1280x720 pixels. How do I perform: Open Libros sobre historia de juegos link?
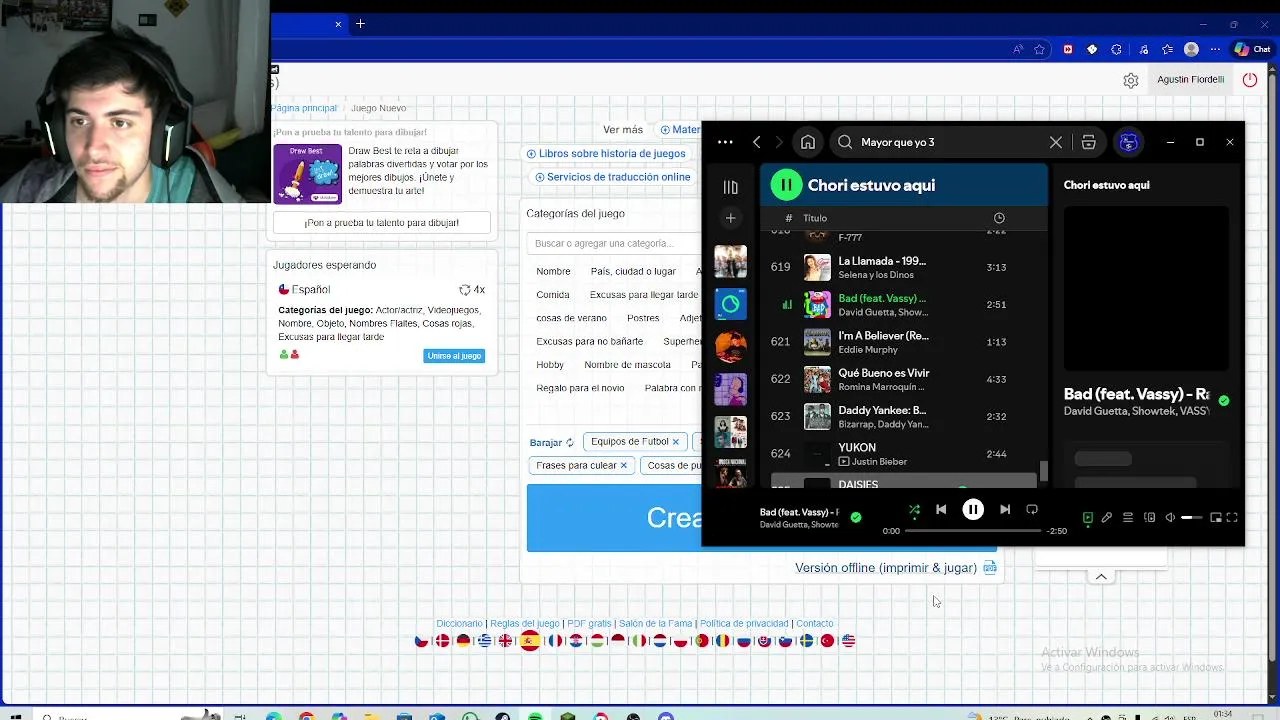[x=606, y=154]
